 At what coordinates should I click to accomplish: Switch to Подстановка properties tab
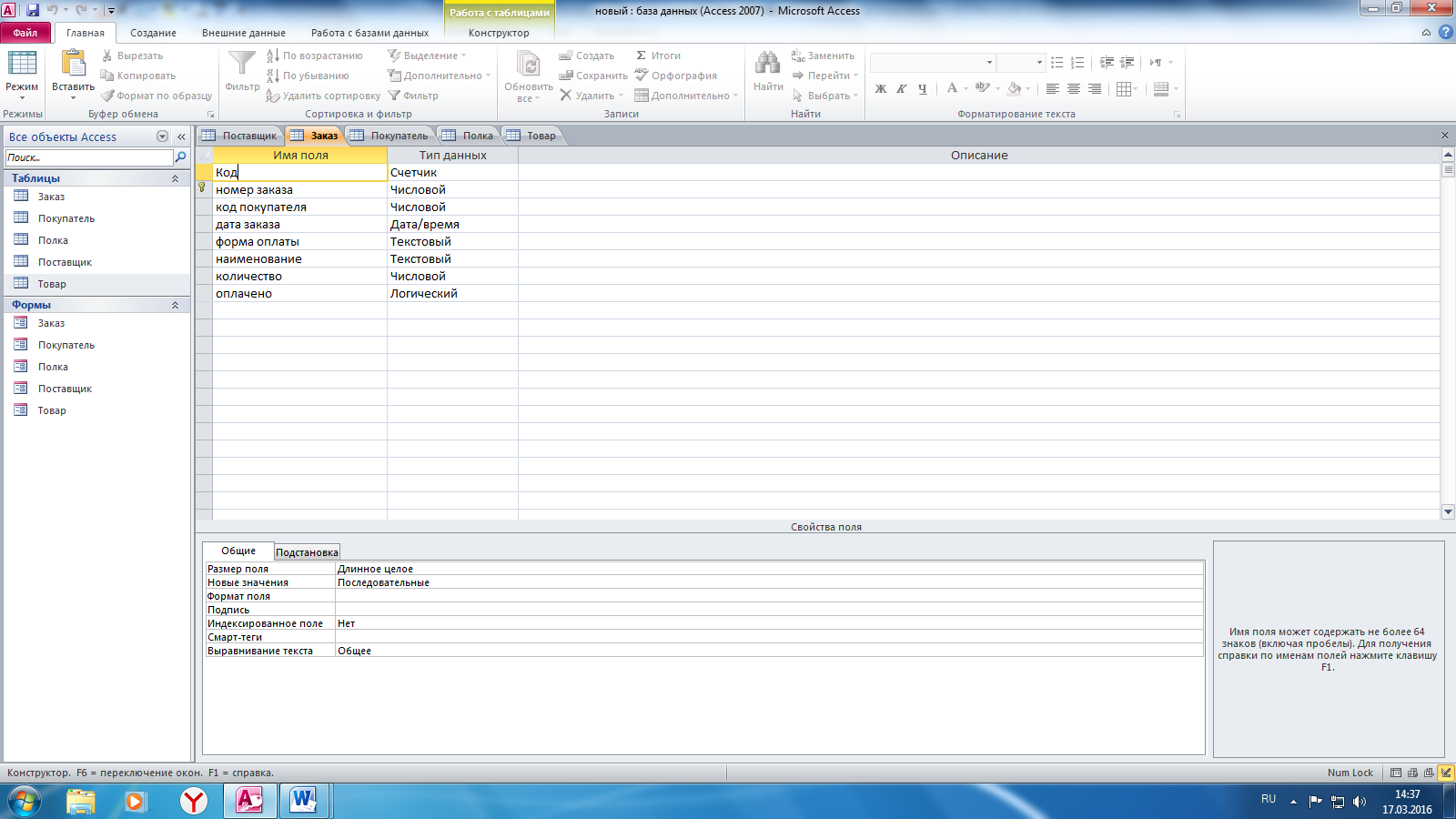pyautogui.click(x=307, y=552)
